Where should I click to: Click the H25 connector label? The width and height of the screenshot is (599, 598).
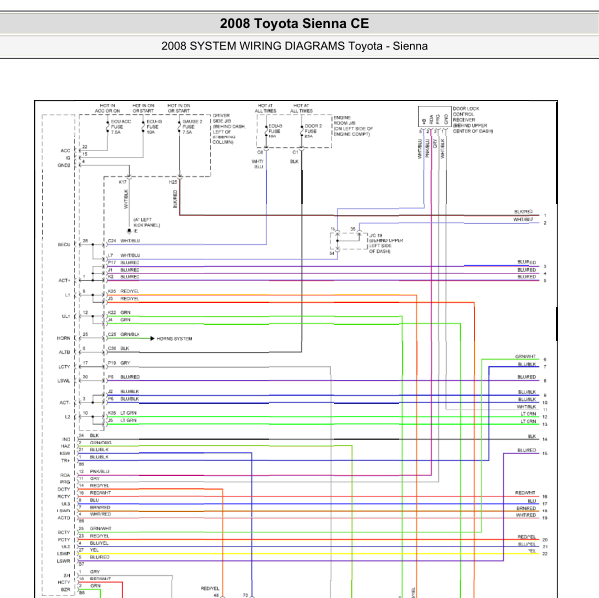pos(173,183)
